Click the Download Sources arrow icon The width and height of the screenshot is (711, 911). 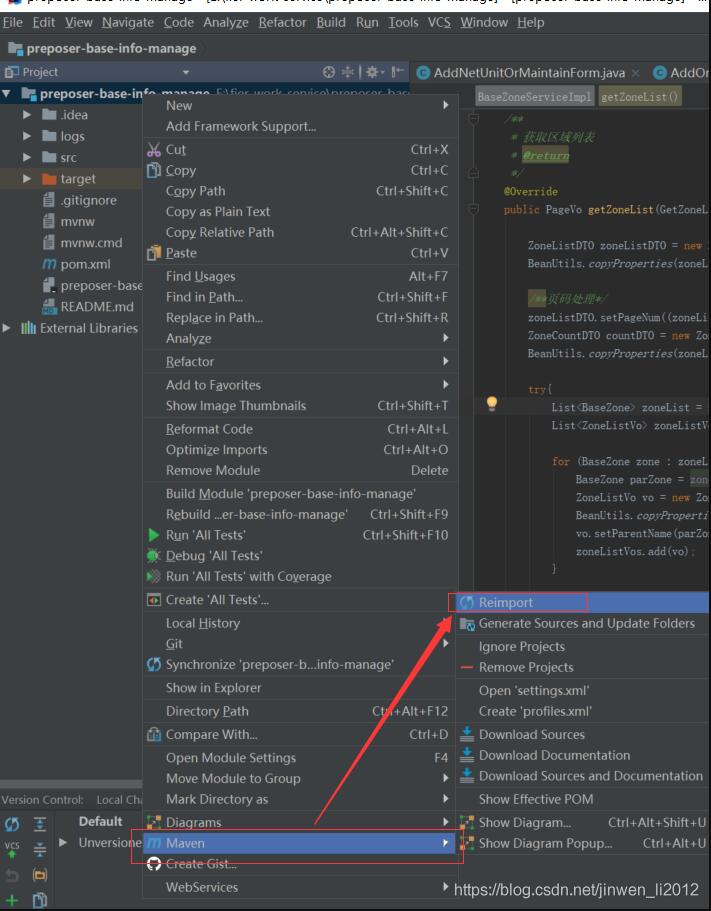coord(466,734)
